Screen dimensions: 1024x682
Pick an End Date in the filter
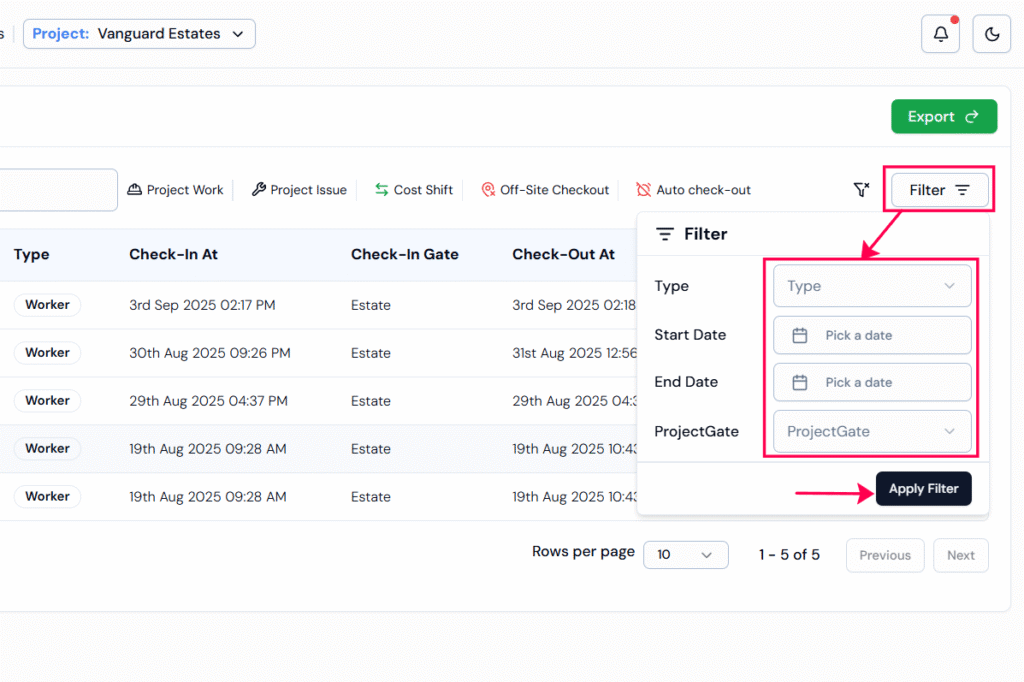(871, 382)
